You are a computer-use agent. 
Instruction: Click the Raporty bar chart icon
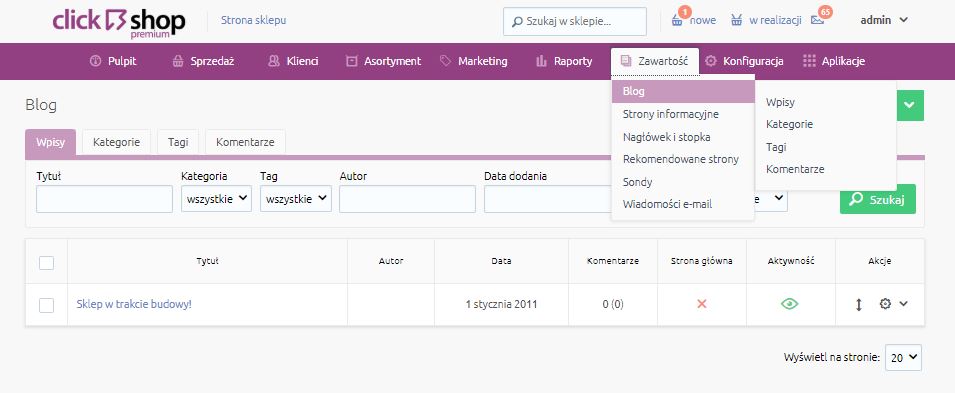[541, 61]
